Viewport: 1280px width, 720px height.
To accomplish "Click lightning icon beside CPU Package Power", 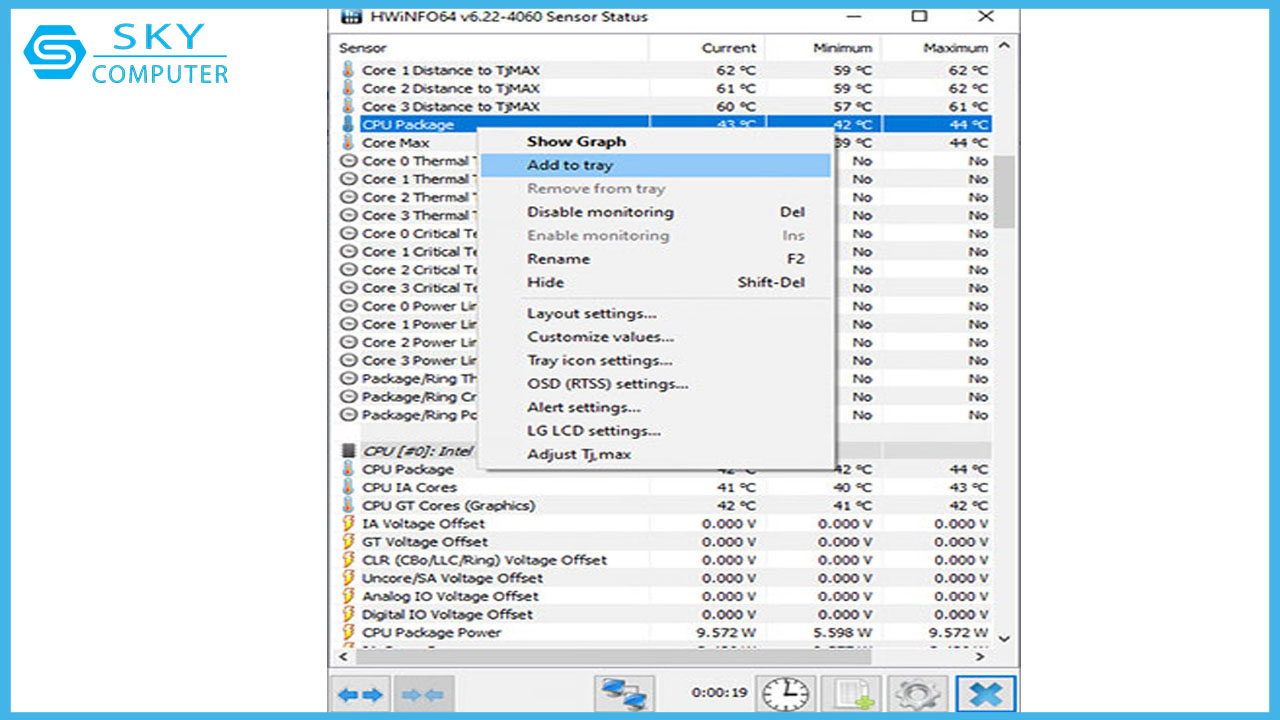I will click(x=348, y=632).
